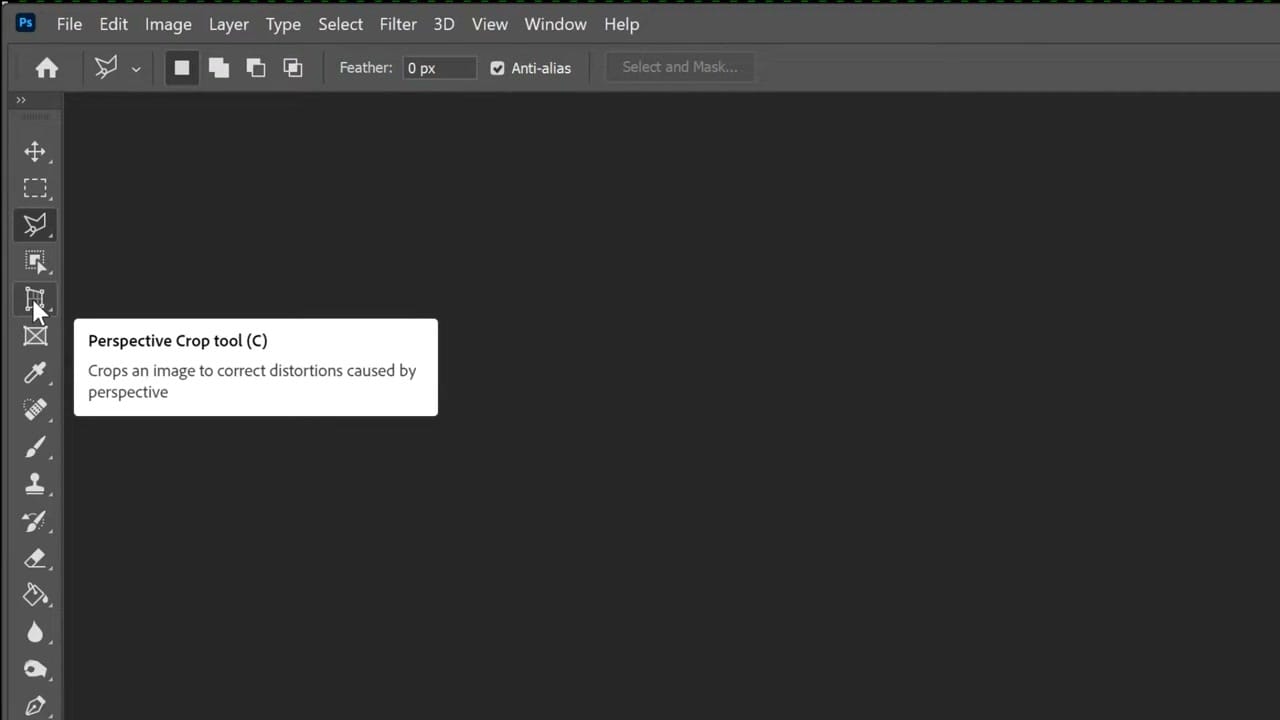The width and height of the screenshot is (1280, 720).
Task: Select the Eraser tool
Action: click(35, 558)
